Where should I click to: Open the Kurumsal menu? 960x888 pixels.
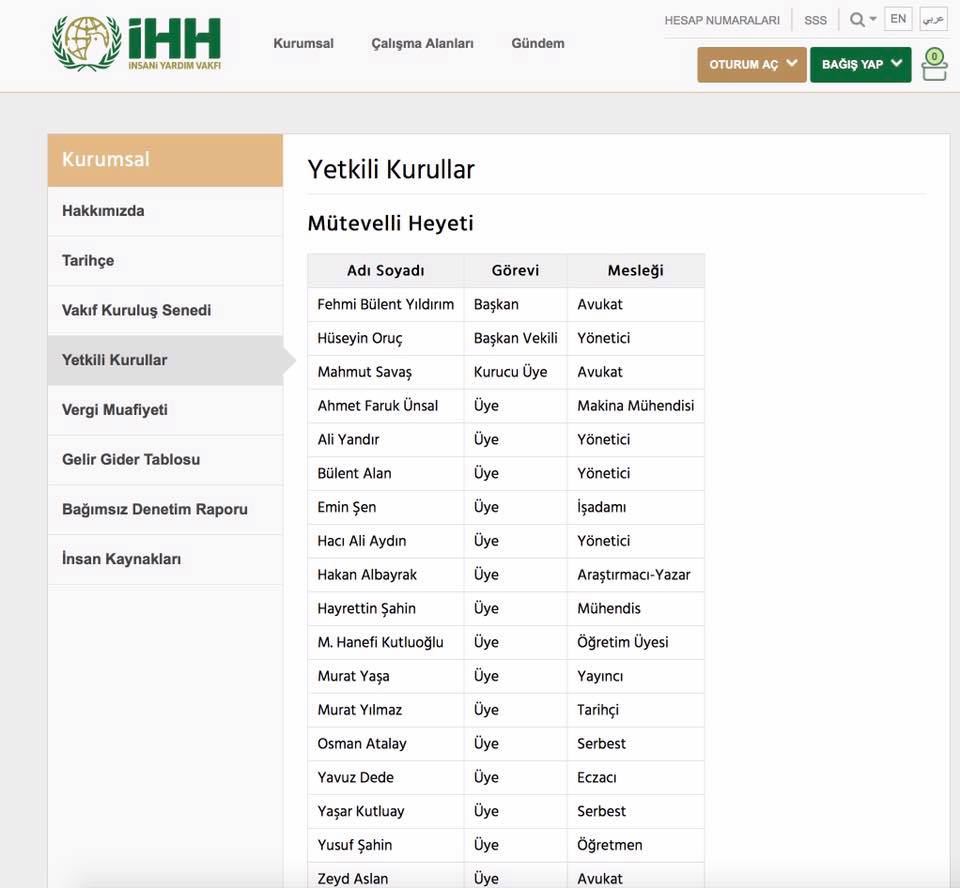(x=303, y=43)
